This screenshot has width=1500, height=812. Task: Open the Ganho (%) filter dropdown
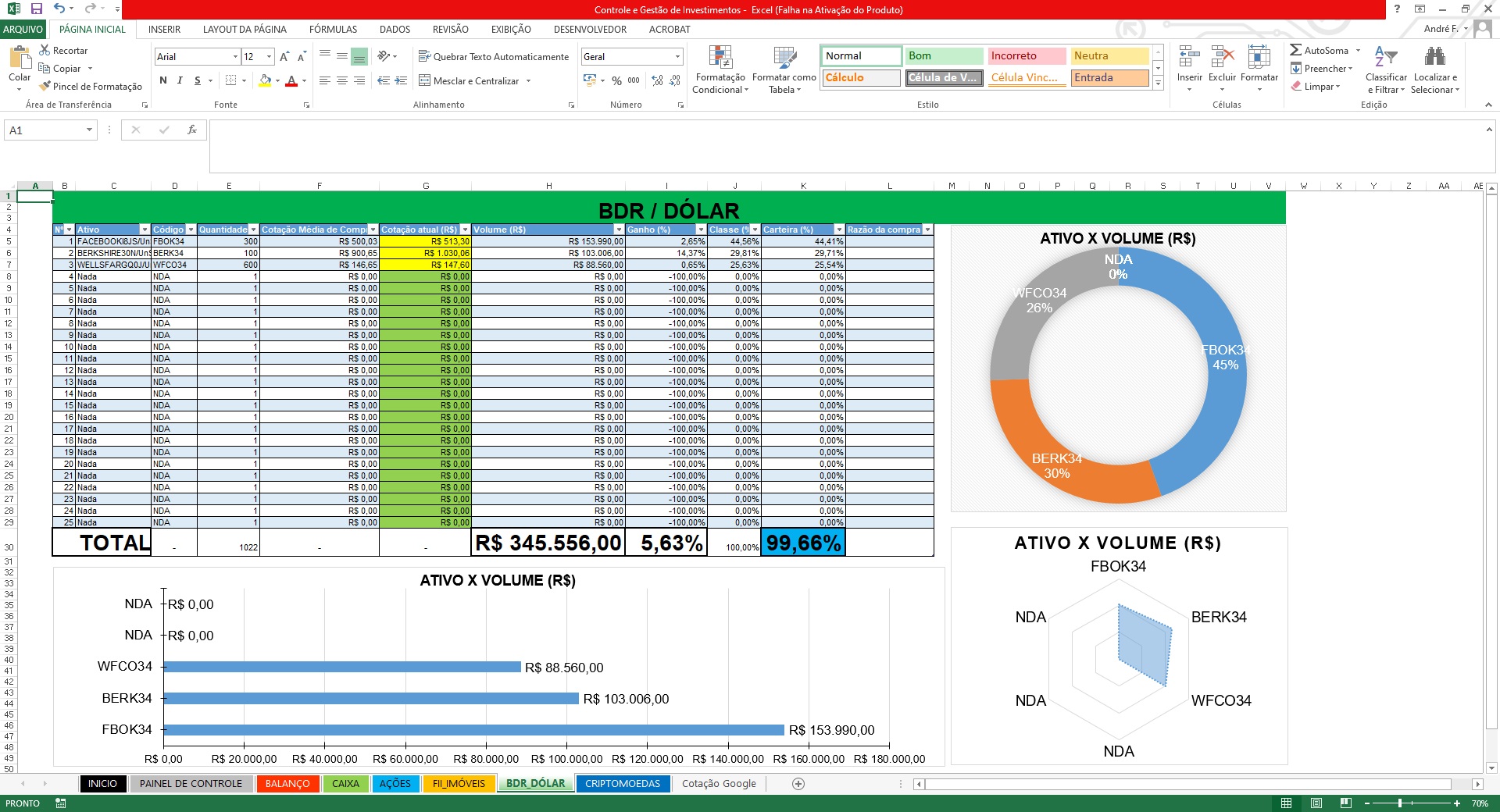coord(701,230)
